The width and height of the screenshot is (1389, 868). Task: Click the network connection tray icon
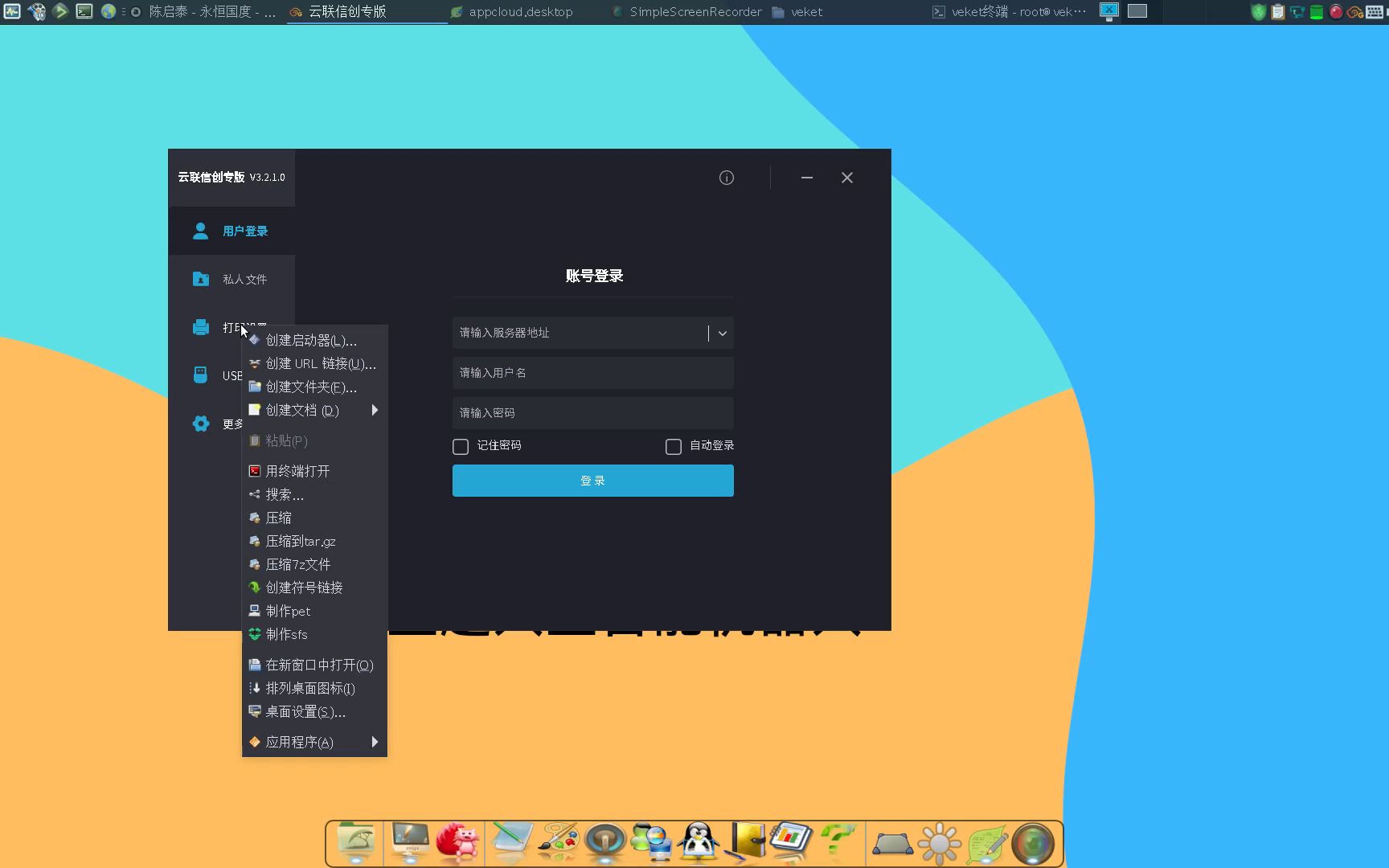(1297, 11)
